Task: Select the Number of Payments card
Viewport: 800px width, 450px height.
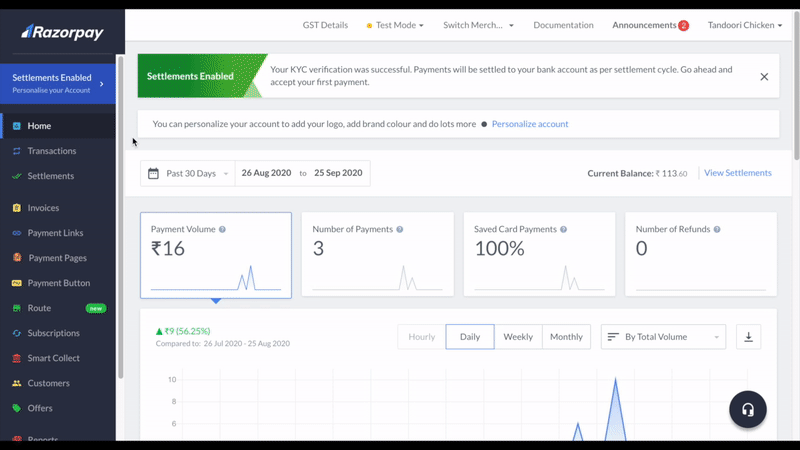Action: [378, 254]
